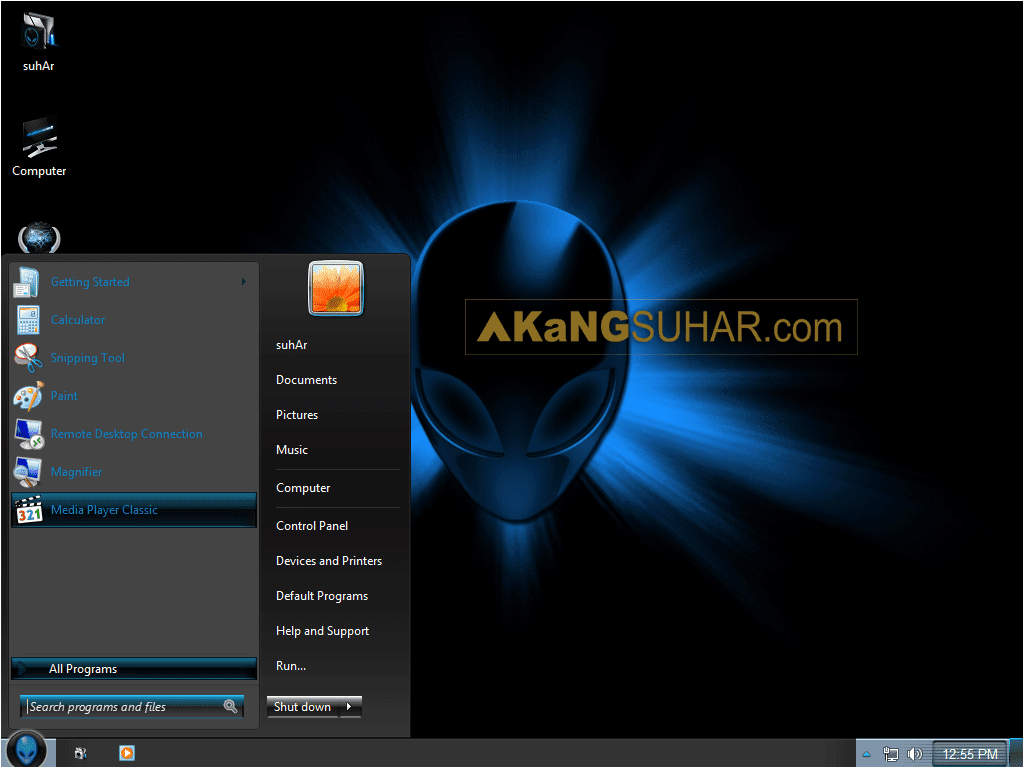Image resolution: width=1024 pixels, height=768 pixels.
Task: Open Computer from Start menu right pane
Action: pos(303,488)
